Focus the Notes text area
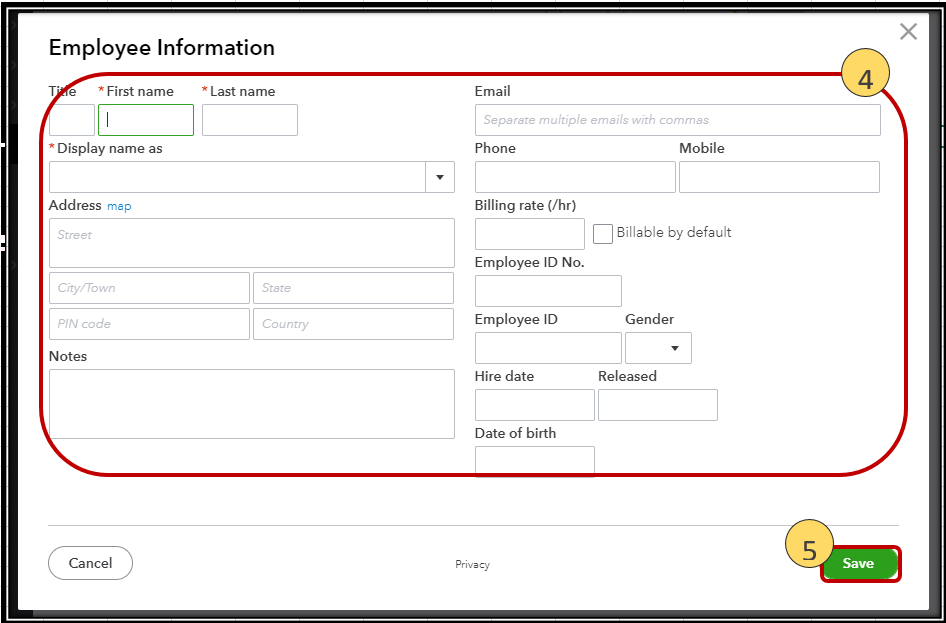This screenshot has width=946, height=623. click(x=251, y=404)
